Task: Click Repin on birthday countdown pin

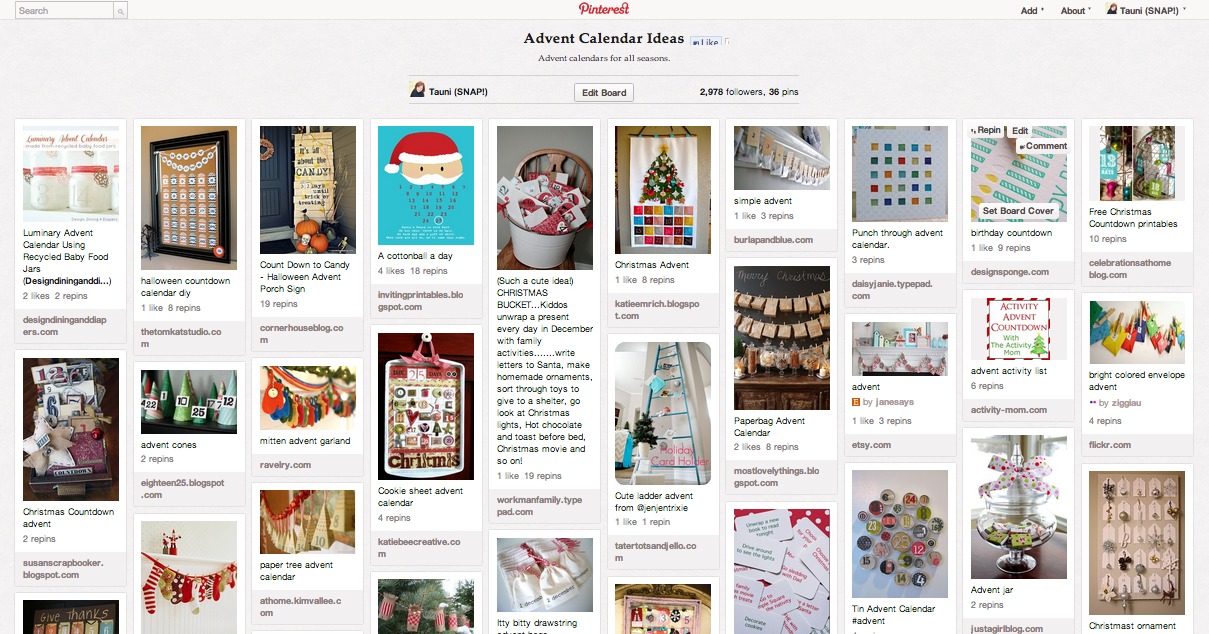Action: (x=987, y=131)
